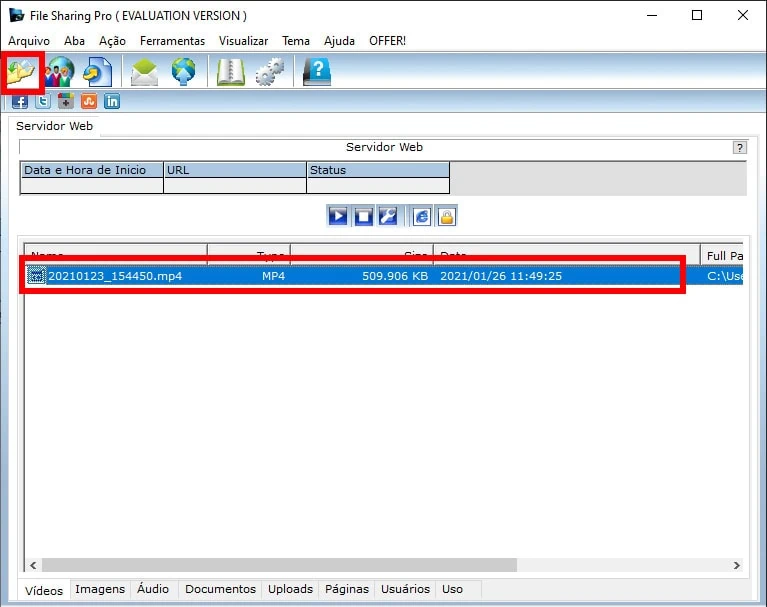Start the web server with play button
The height and width of the screenshot is (607, 767).
click(338, 216)
